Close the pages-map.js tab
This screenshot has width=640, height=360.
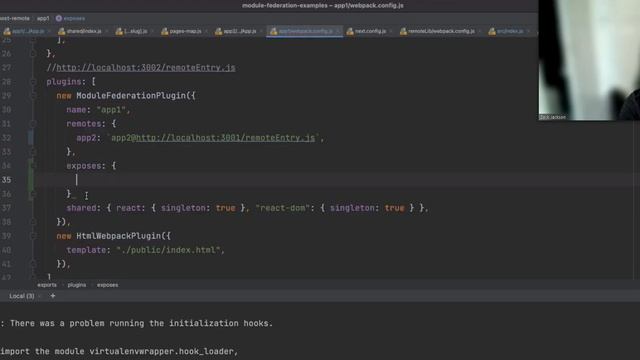point(206,31)
